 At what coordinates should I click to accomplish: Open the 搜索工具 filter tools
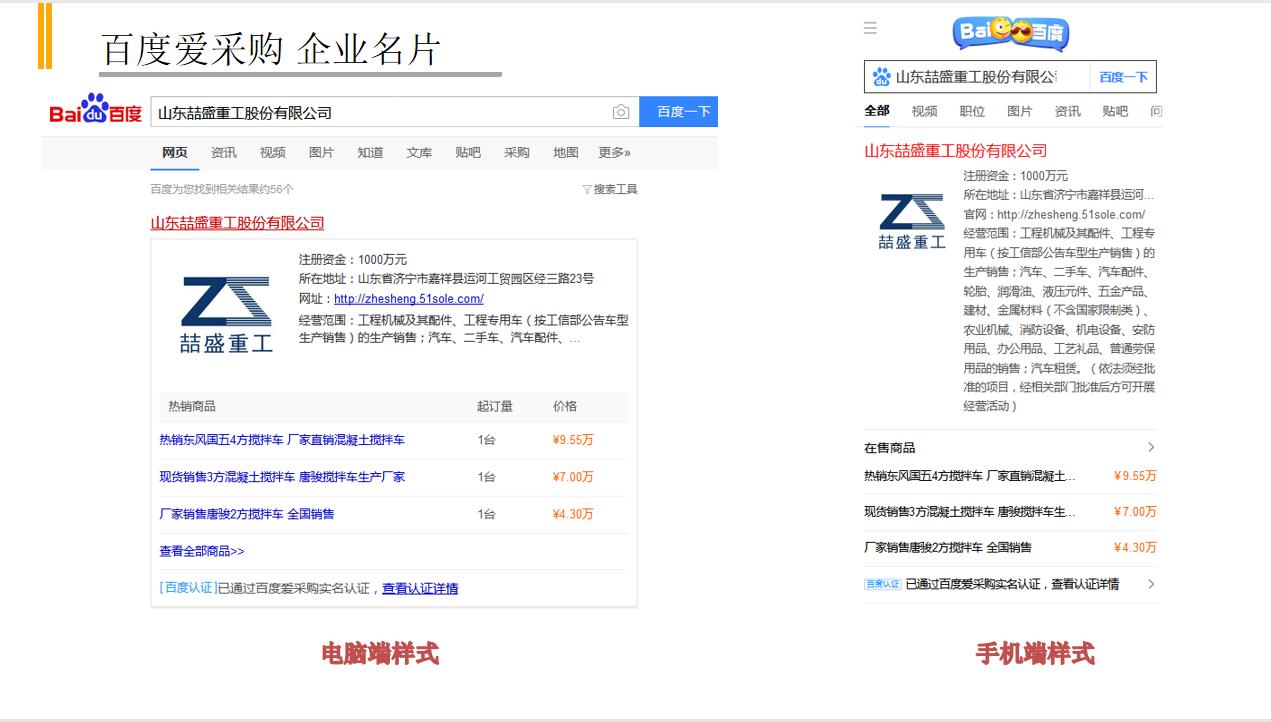tap(610, 189)
